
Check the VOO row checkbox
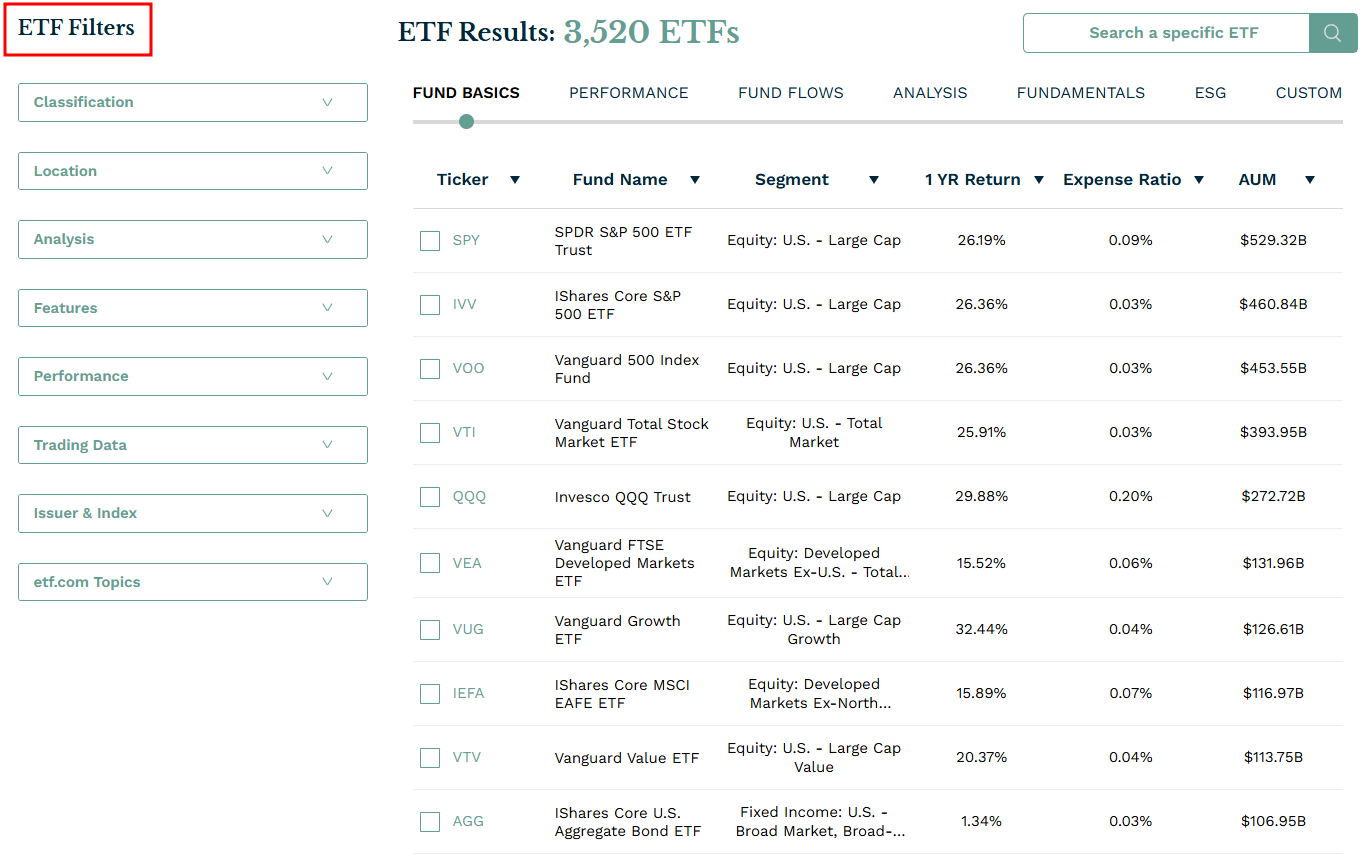[x=430, y=369]
